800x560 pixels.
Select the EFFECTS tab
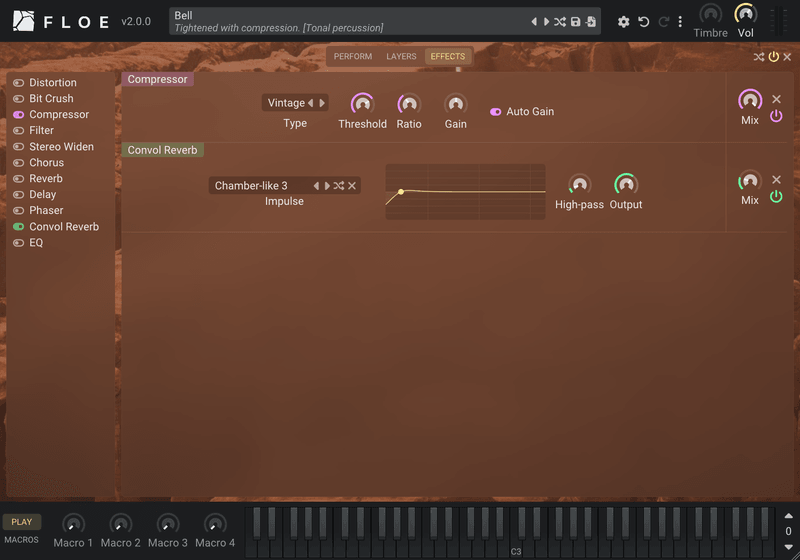click(x=447, y=57)
